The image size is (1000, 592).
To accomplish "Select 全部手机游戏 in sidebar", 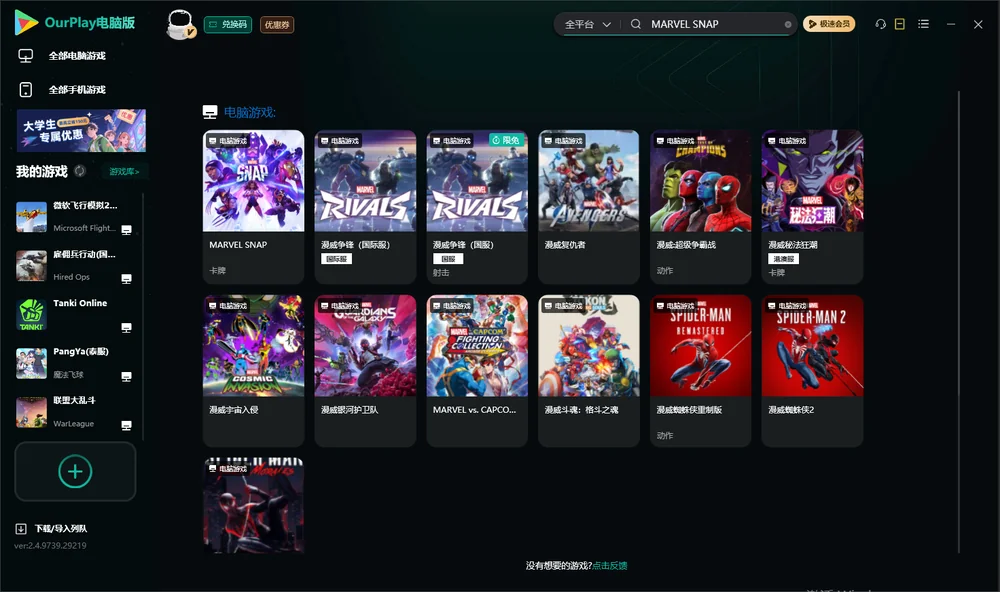I will pyautogui.click(x=77, y=90).
